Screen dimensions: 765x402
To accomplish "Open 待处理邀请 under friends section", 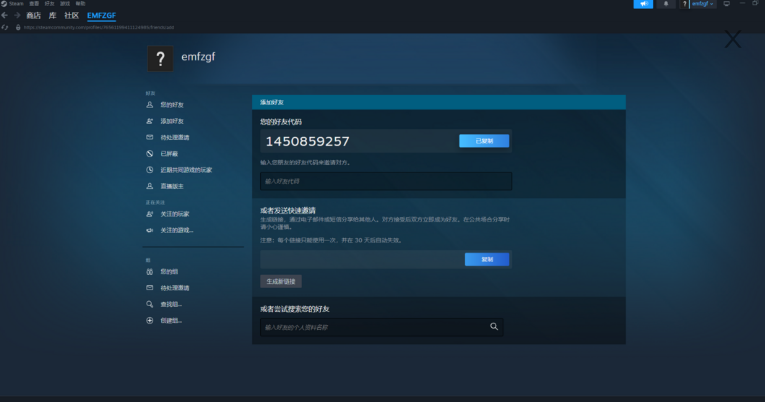I will pos(174,137).
